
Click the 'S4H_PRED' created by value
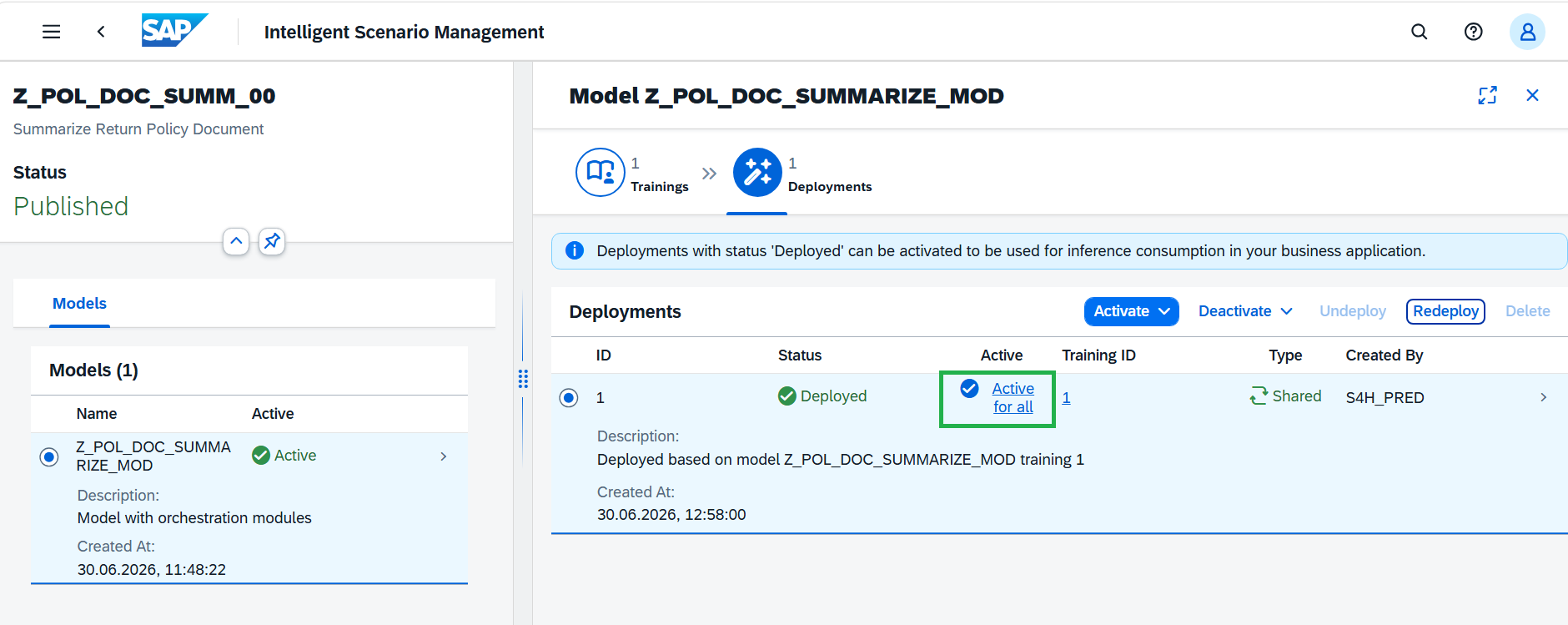pos(1385,398)
